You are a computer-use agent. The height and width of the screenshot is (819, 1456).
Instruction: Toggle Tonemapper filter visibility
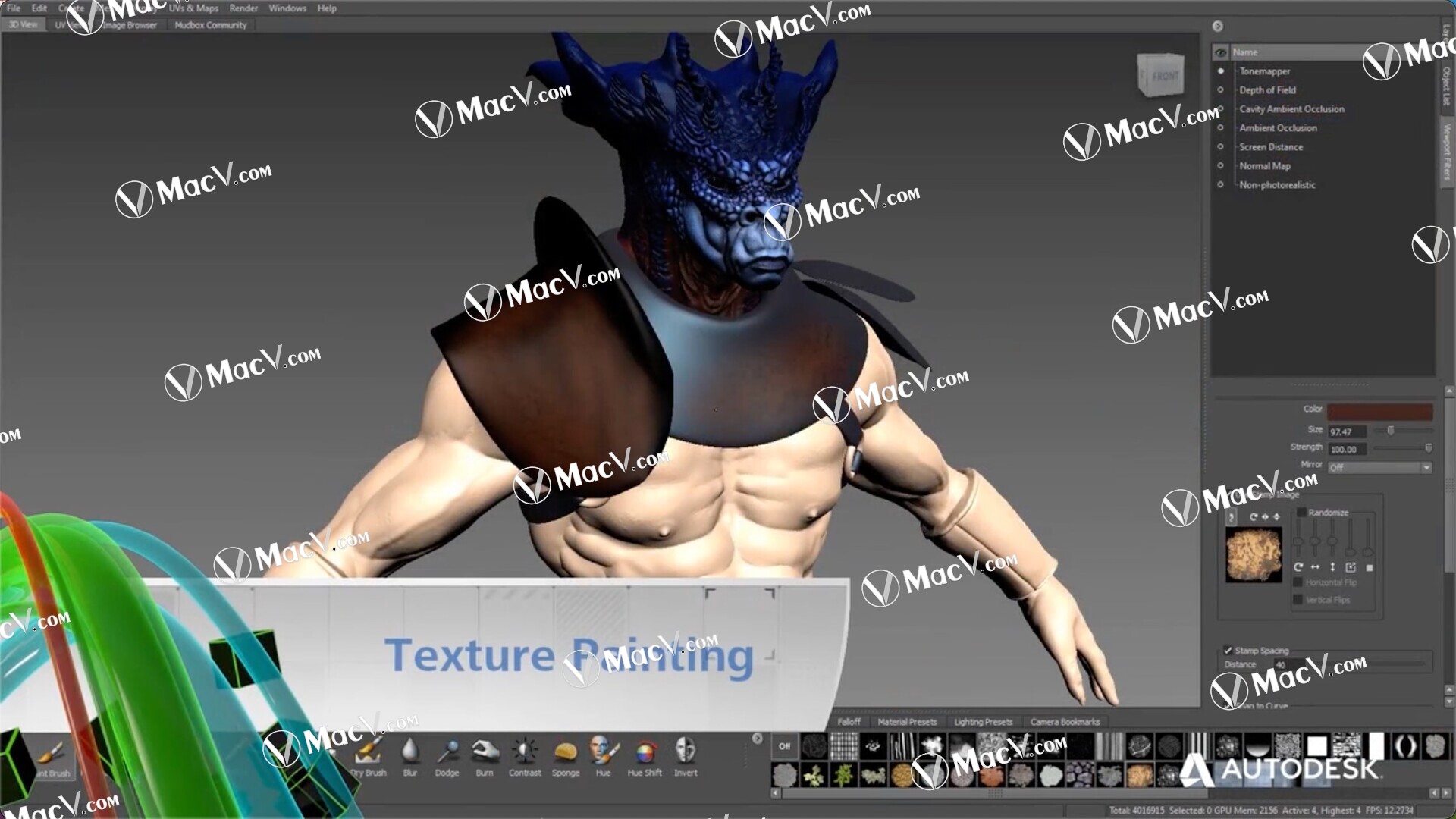coord(1220,71)
